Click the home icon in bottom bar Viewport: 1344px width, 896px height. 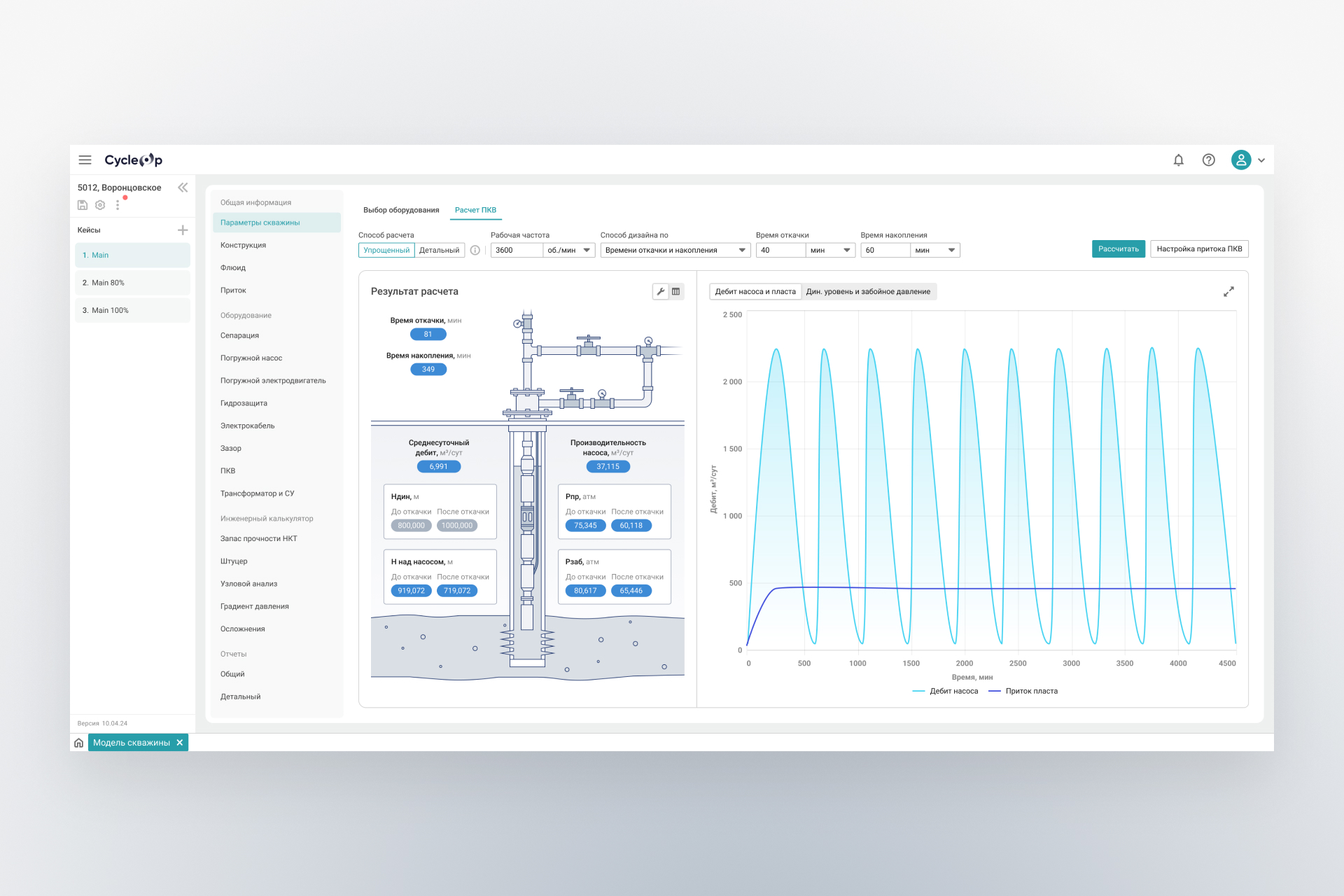pos(79,743)
